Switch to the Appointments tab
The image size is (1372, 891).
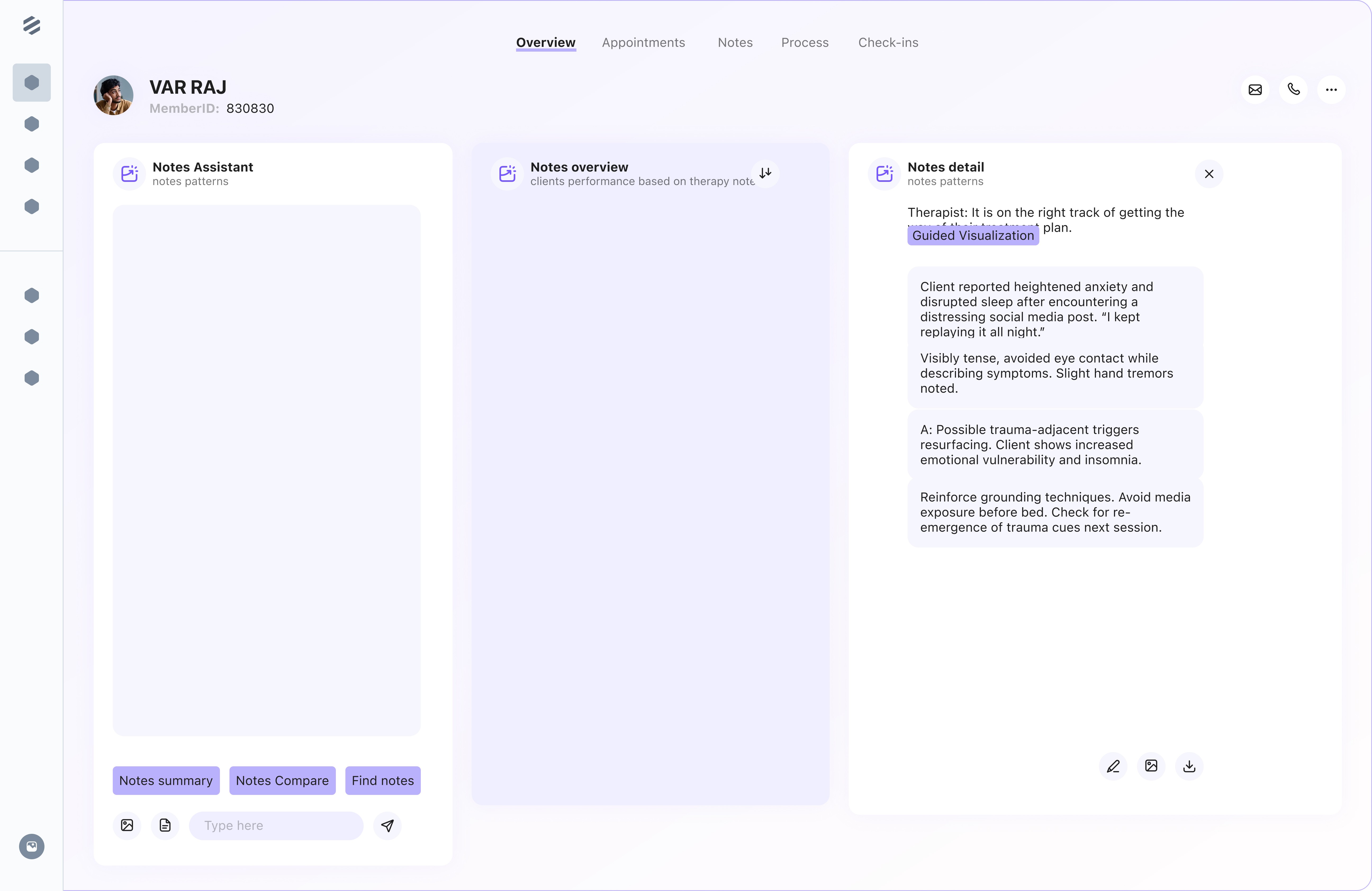click(x=643, y=43)
